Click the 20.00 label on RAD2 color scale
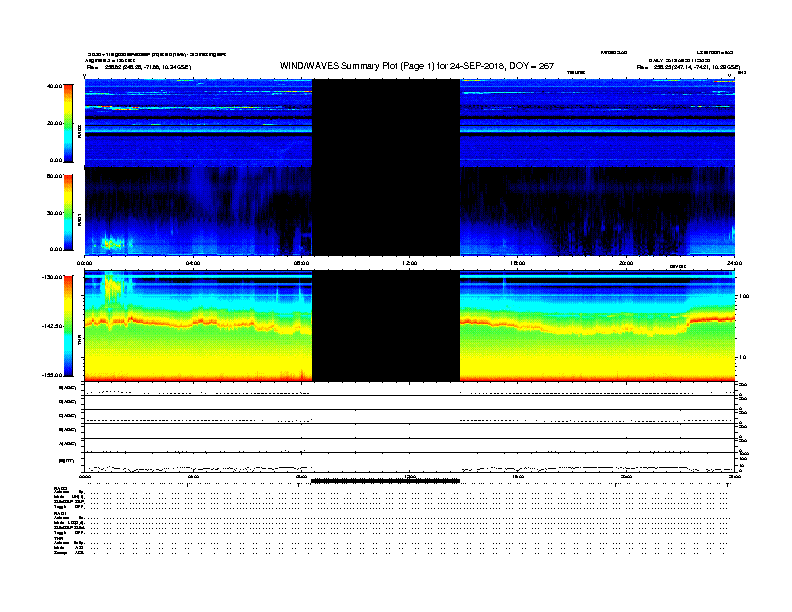This screenshot has width=792, height=612. tap(54, 123)
